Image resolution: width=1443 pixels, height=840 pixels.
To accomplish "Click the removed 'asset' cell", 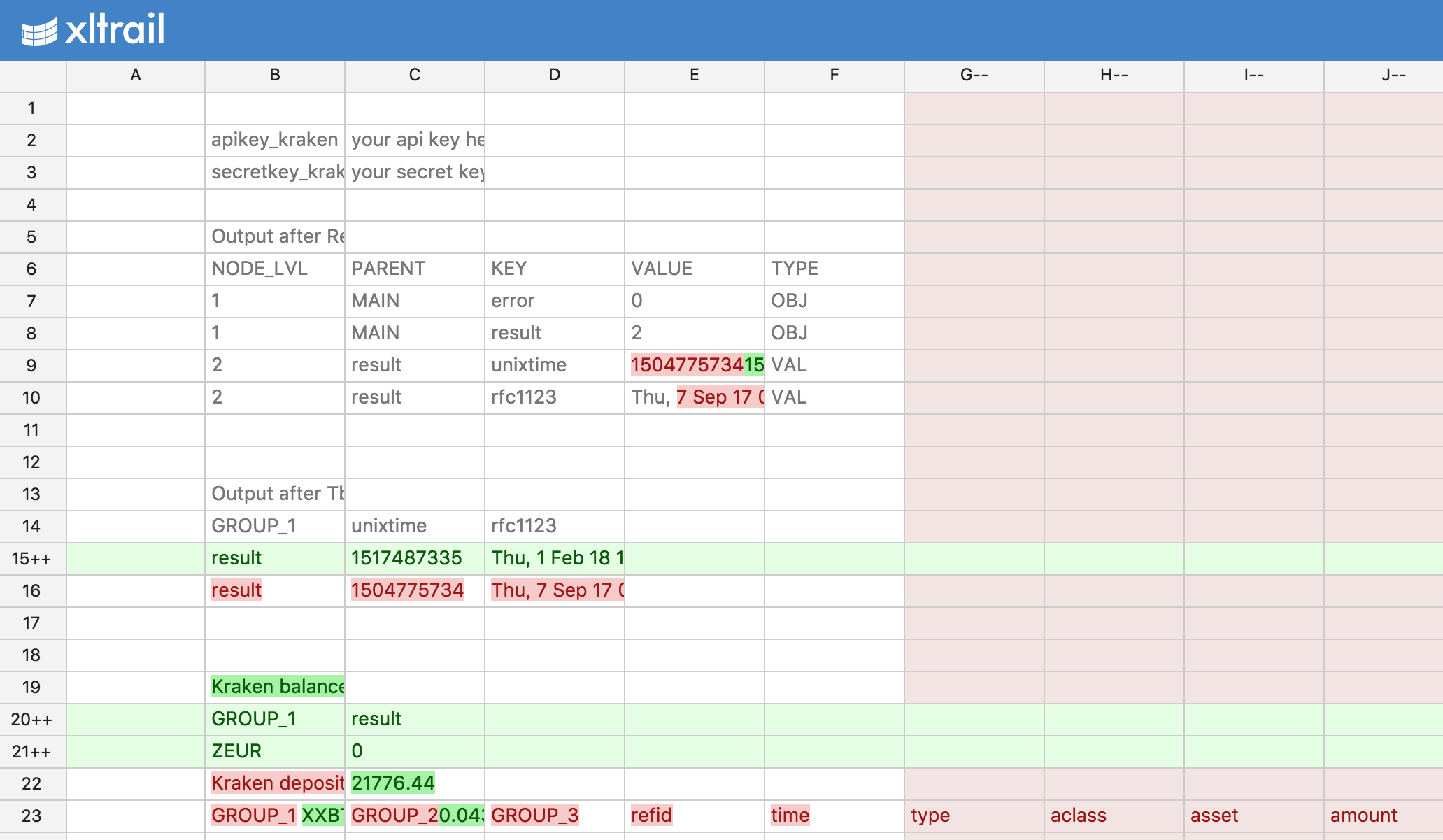I will pyautogui.click(x=1254, y=816).
